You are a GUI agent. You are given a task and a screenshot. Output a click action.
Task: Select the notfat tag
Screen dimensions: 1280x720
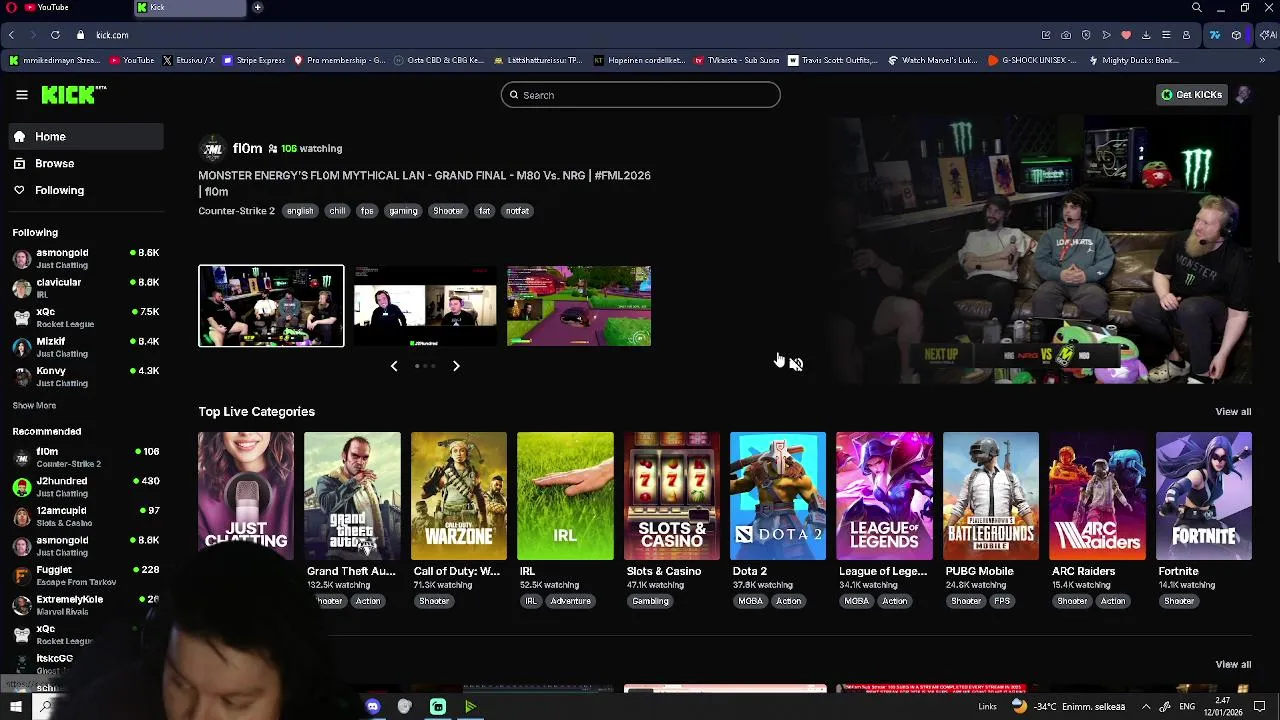tap(517, 211)
